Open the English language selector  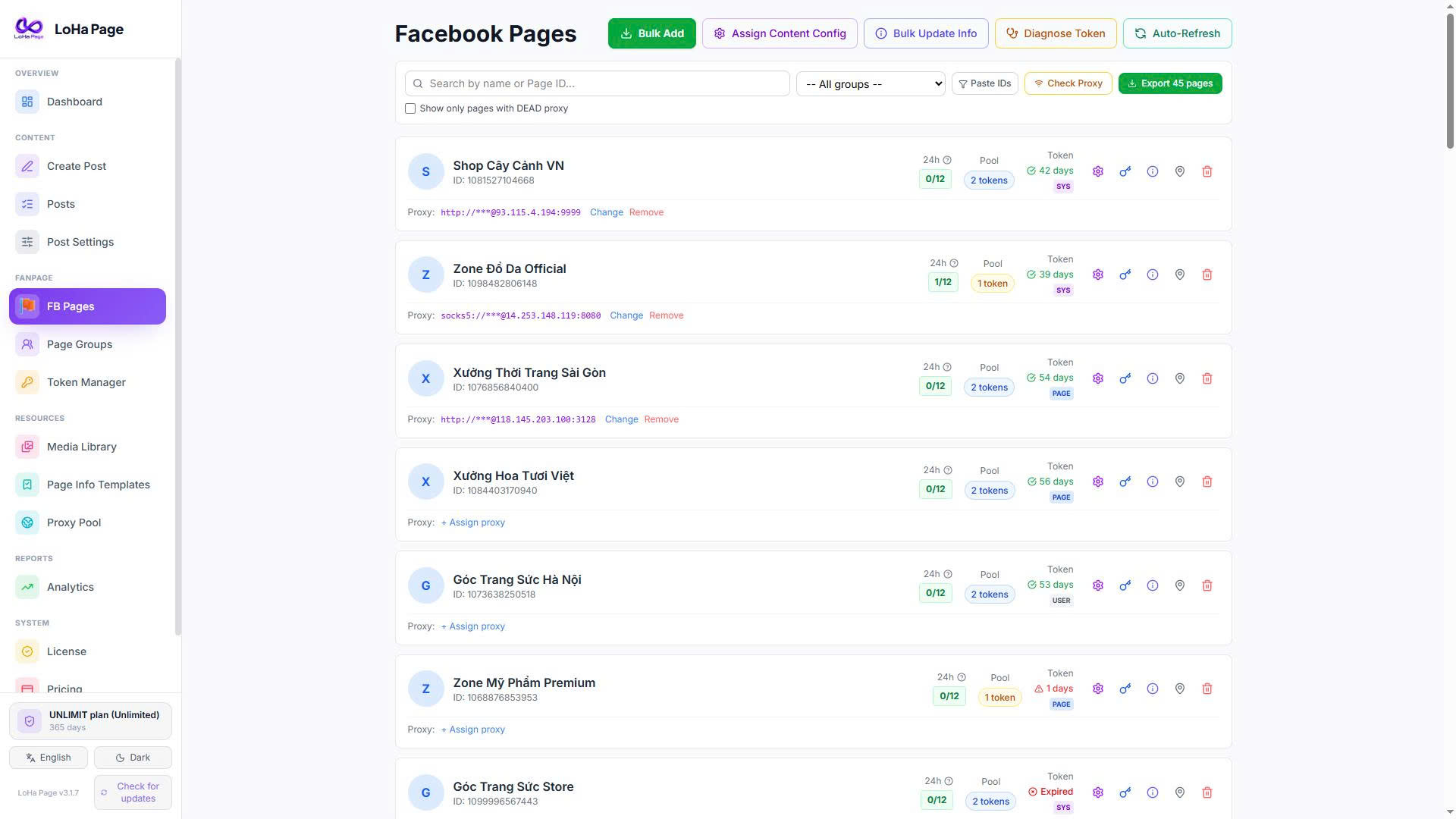(49, 758)
